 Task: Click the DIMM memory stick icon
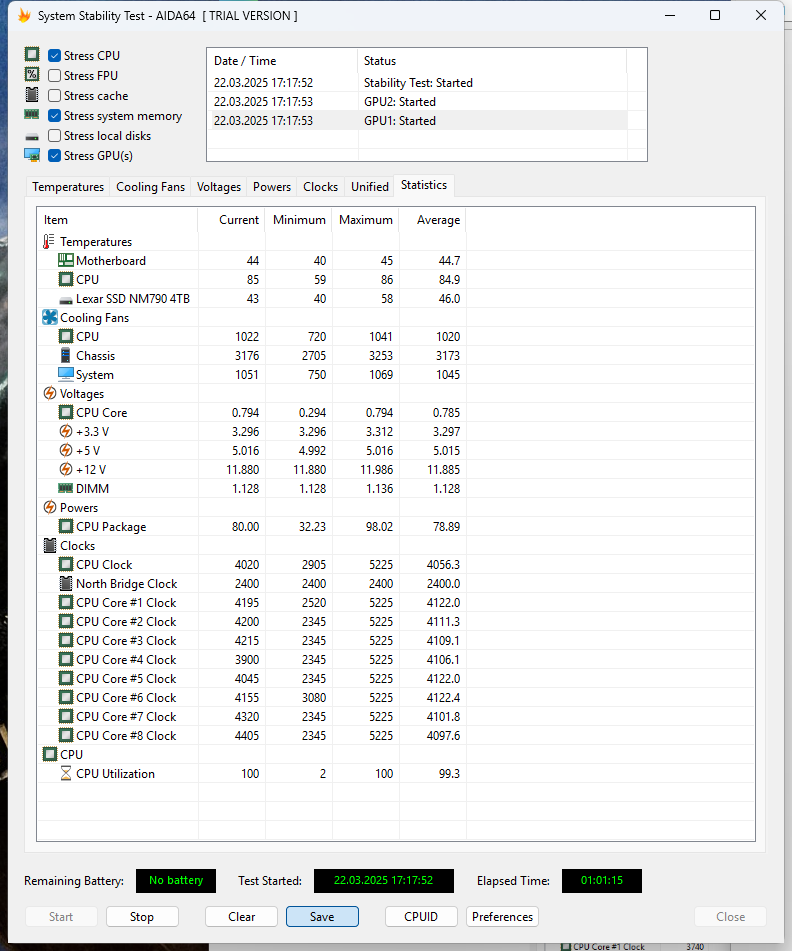click(x=66, y=489)
